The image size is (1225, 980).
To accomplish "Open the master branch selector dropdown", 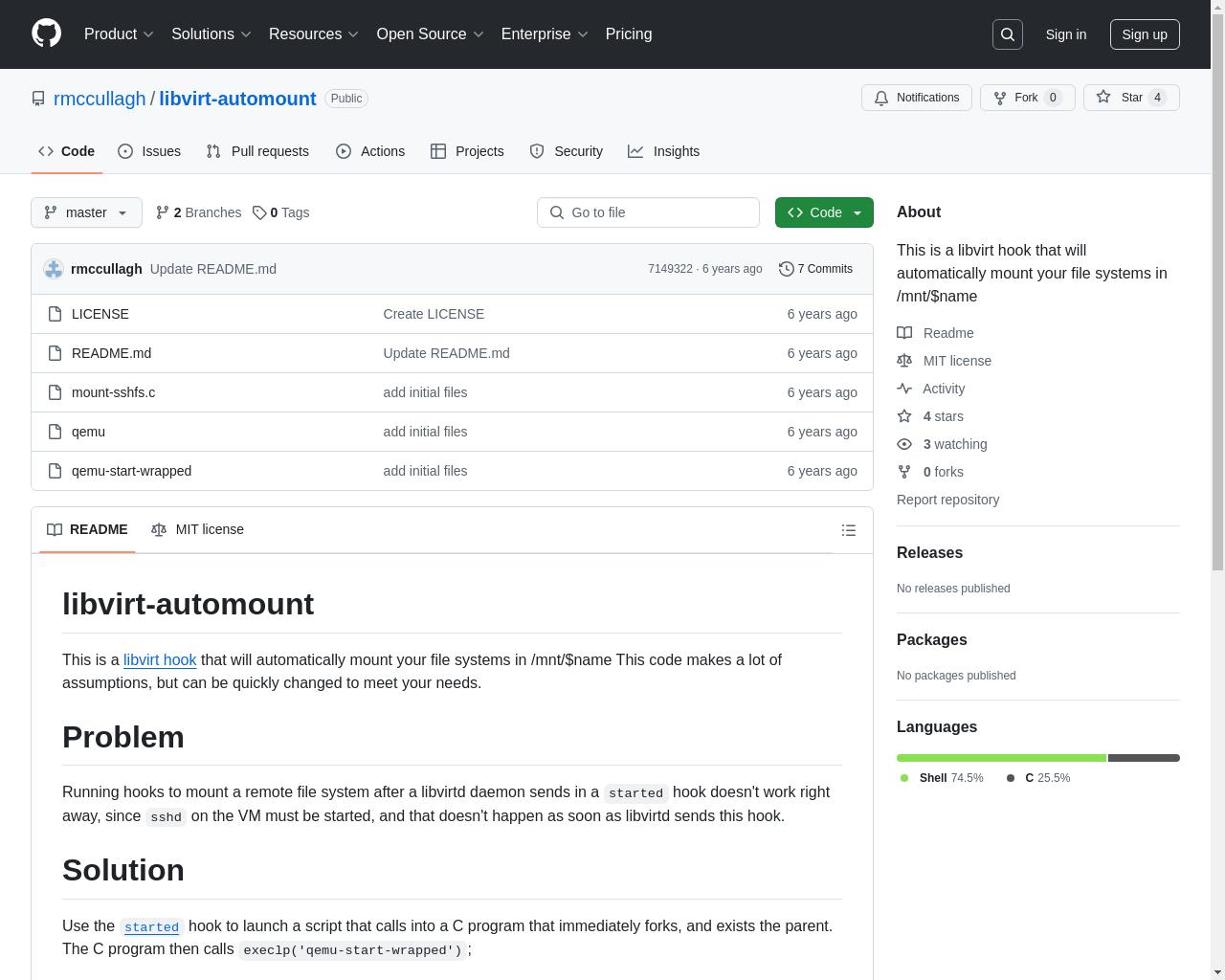I will coord(86,212).
